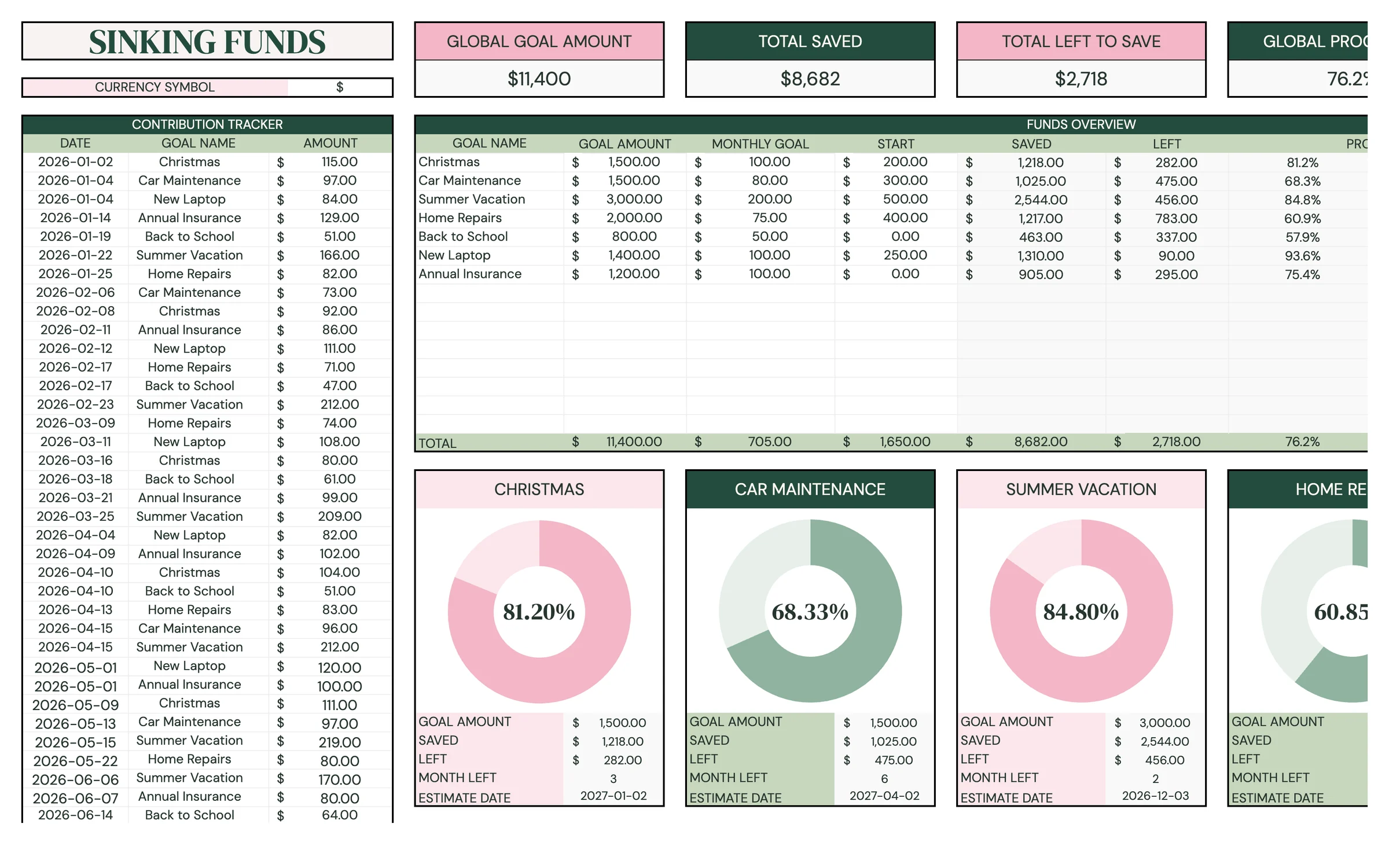This screenshot has width=1389, height=868.
Task: Select the date cell 2026-02-23
Action: tap(75, 404)
